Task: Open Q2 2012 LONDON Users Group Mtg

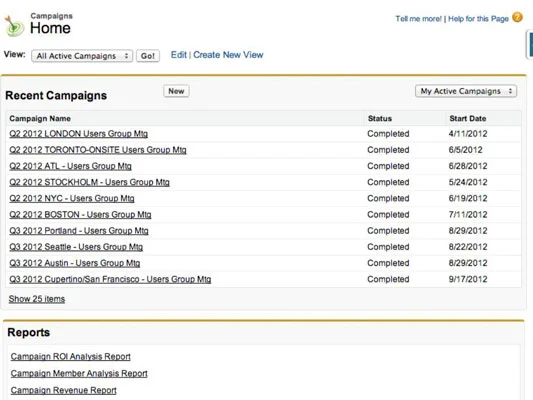Action: 79,134
